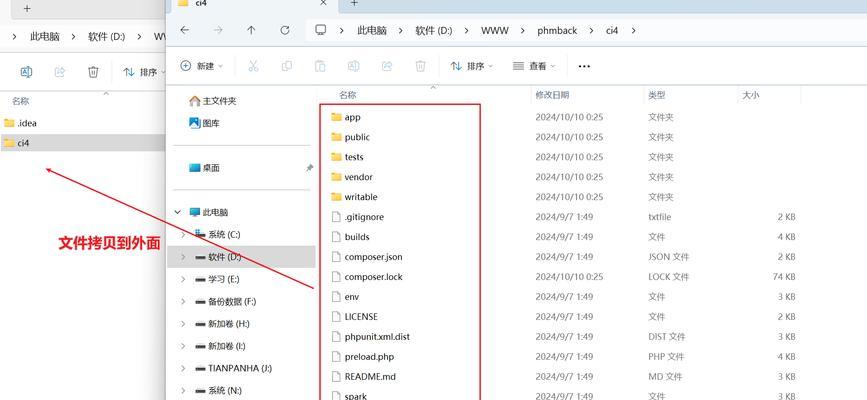Expand the 学习 (E:) drive node
The width and height of the screenshot is (867, 400).
pos(183,279)
